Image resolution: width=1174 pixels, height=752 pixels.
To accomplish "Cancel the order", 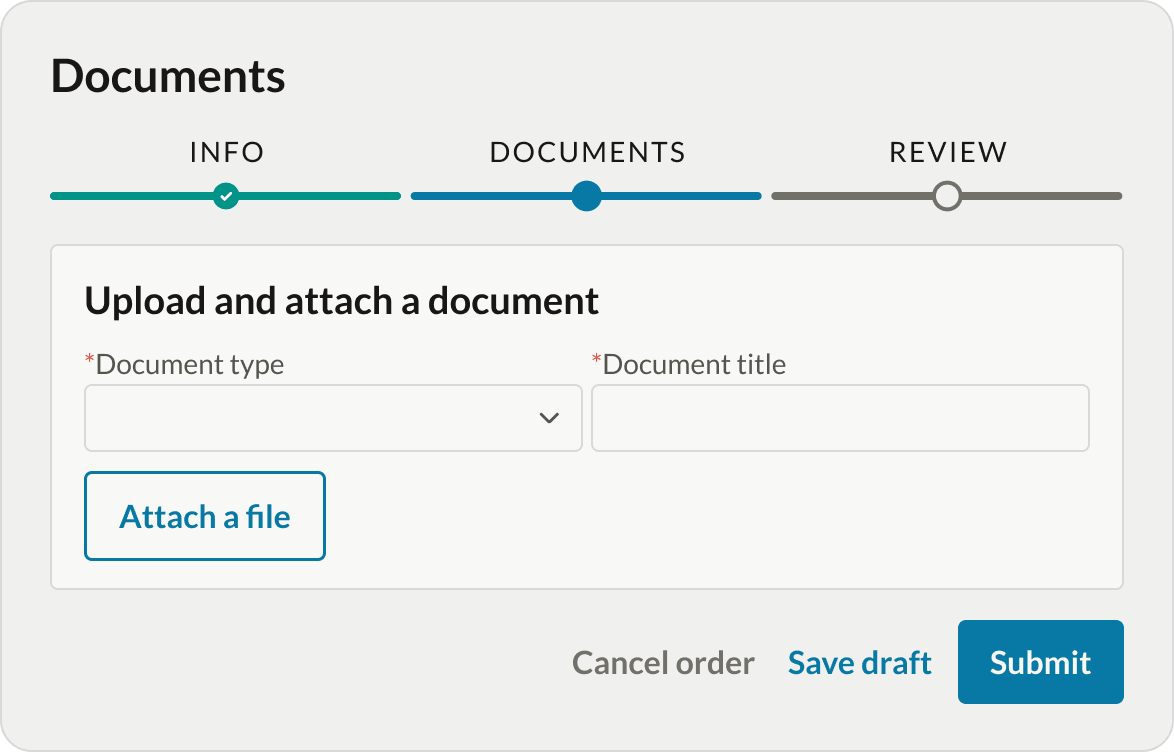I will [x=663, y=663].
